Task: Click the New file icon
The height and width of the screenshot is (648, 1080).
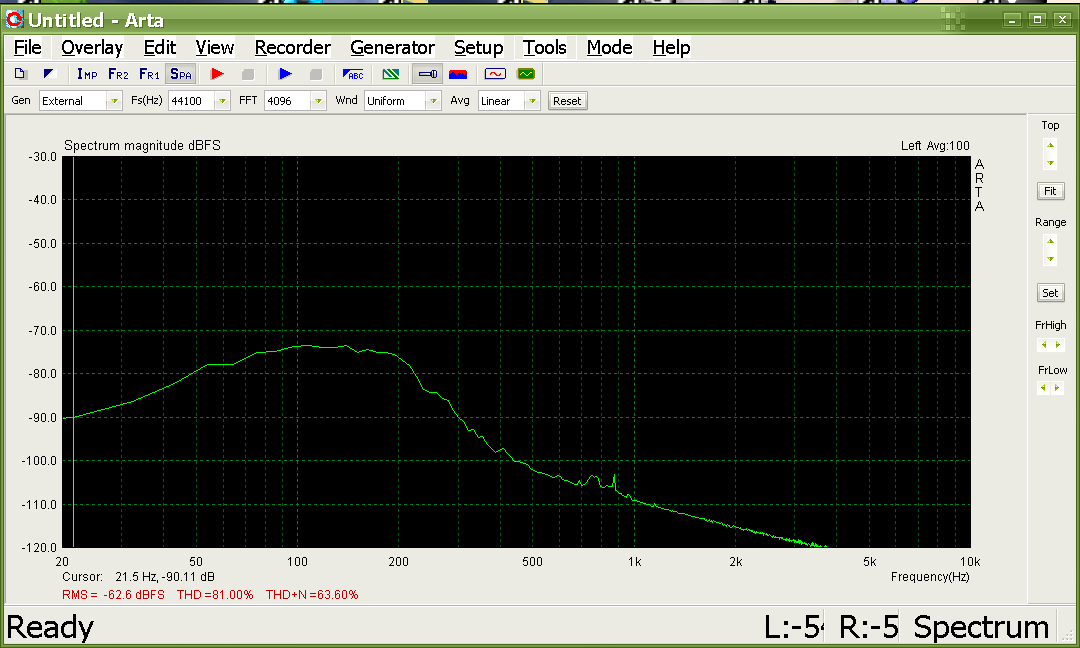Action: tap(20, 74)
